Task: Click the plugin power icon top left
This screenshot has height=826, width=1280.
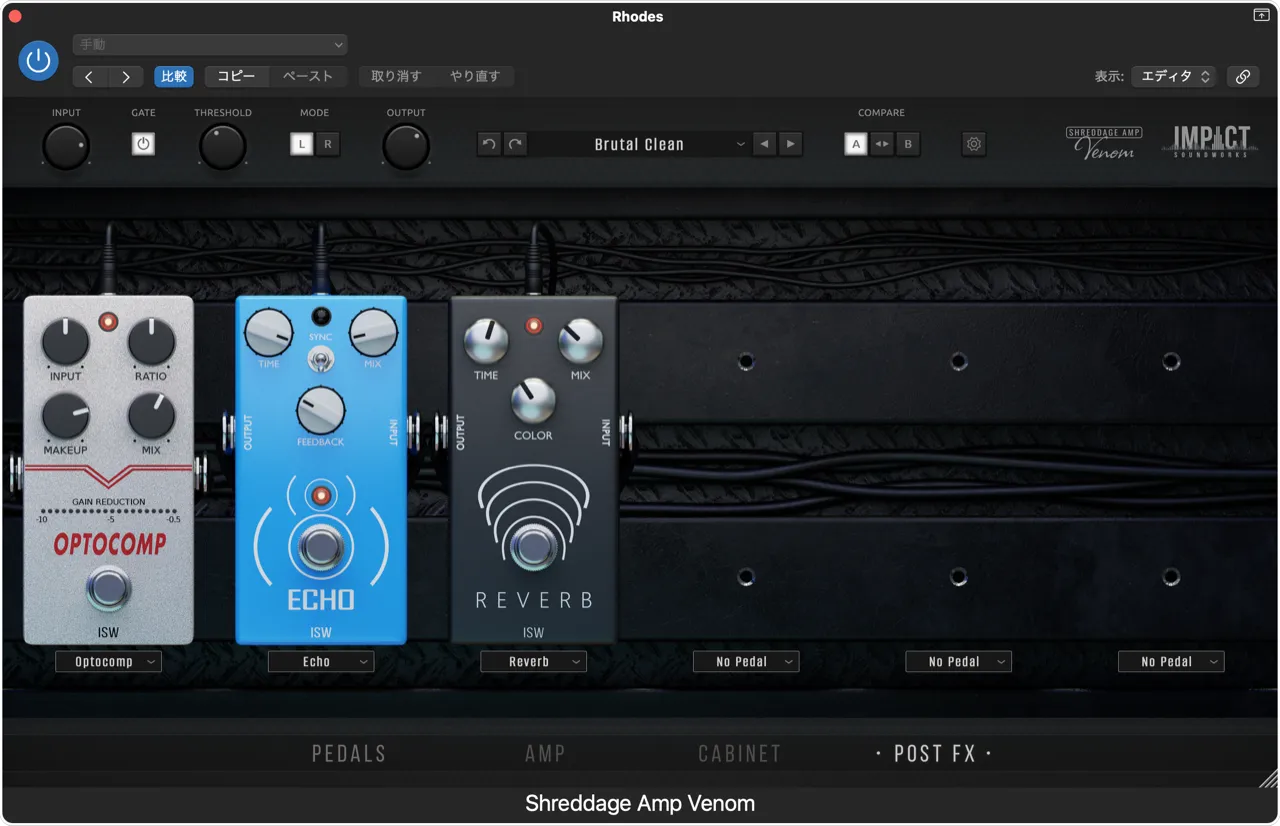Action: pos(38,61)
